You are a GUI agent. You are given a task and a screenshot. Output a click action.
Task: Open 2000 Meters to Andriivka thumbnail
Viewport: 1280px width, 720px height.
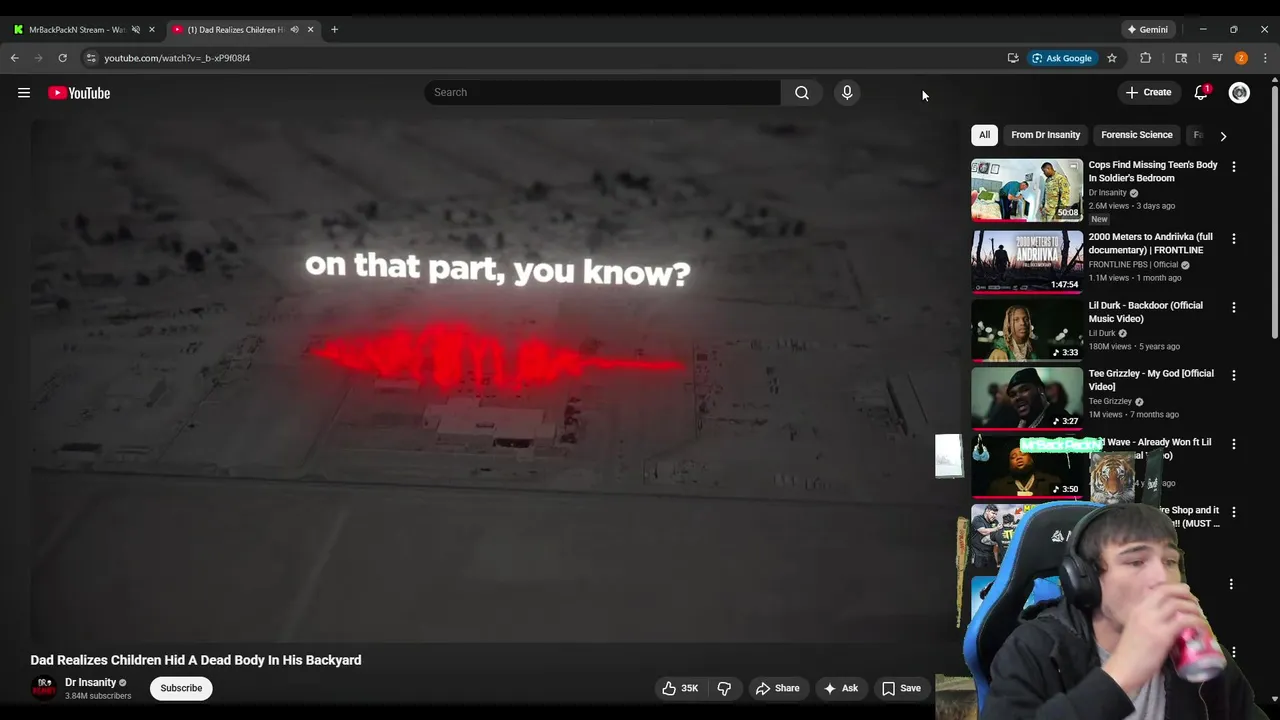pyautogui.click(x=1027, y=262)
